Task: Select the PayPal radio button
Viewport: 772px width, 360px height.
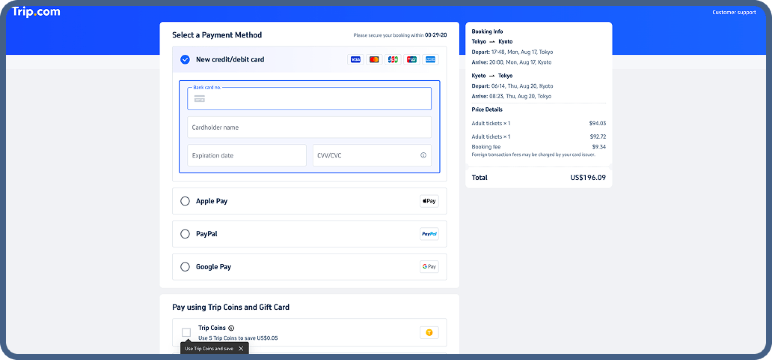Action: coord(185,234)
